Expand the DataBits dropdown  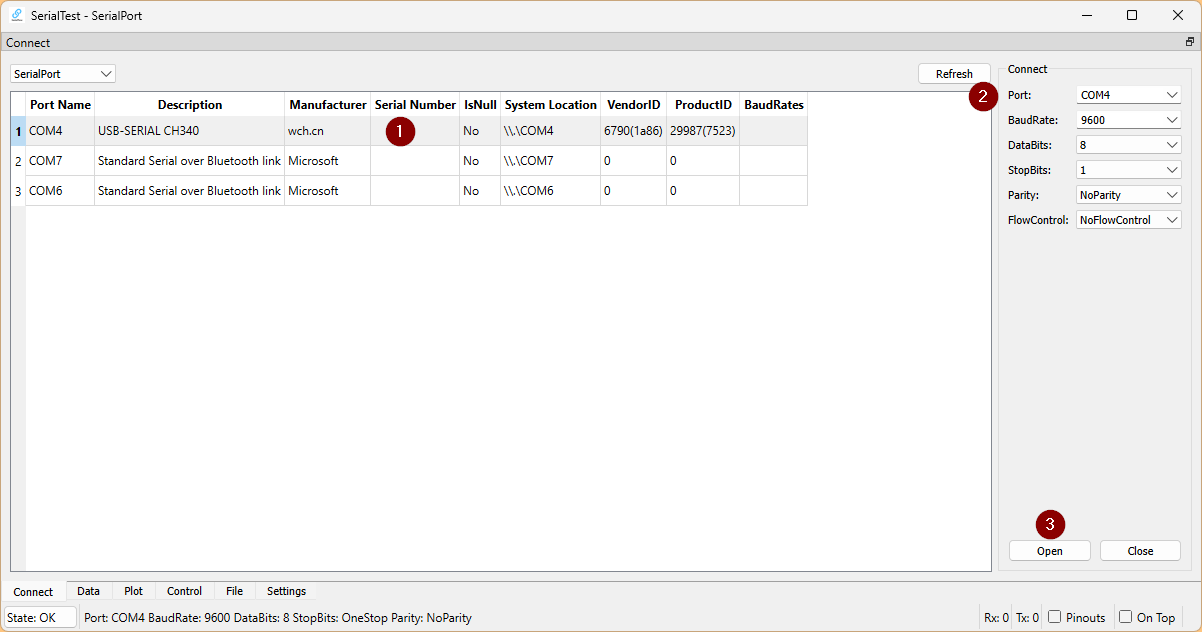1129,145
